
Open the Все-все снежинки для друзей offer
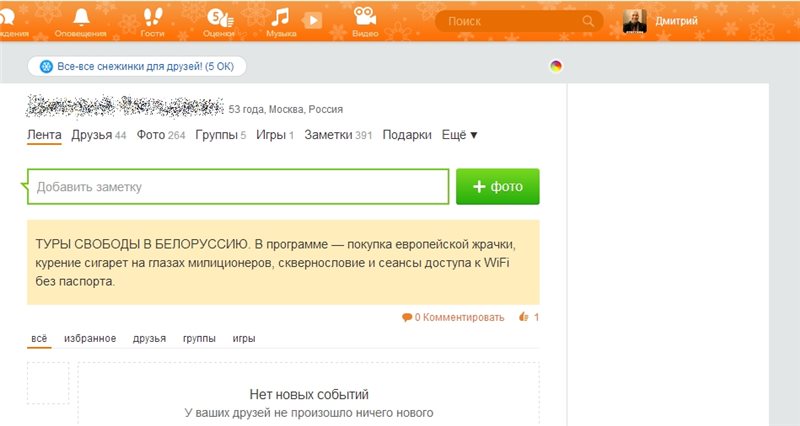point(137,66)
